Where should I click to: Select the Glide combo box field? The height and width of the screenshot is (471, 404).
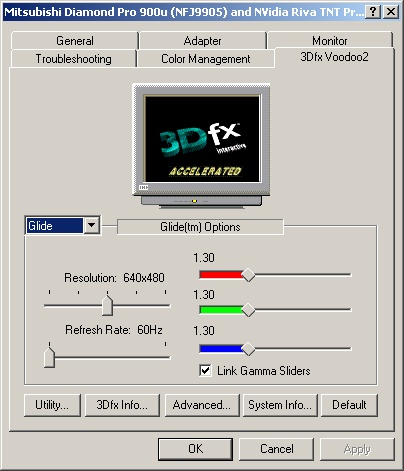62,226
